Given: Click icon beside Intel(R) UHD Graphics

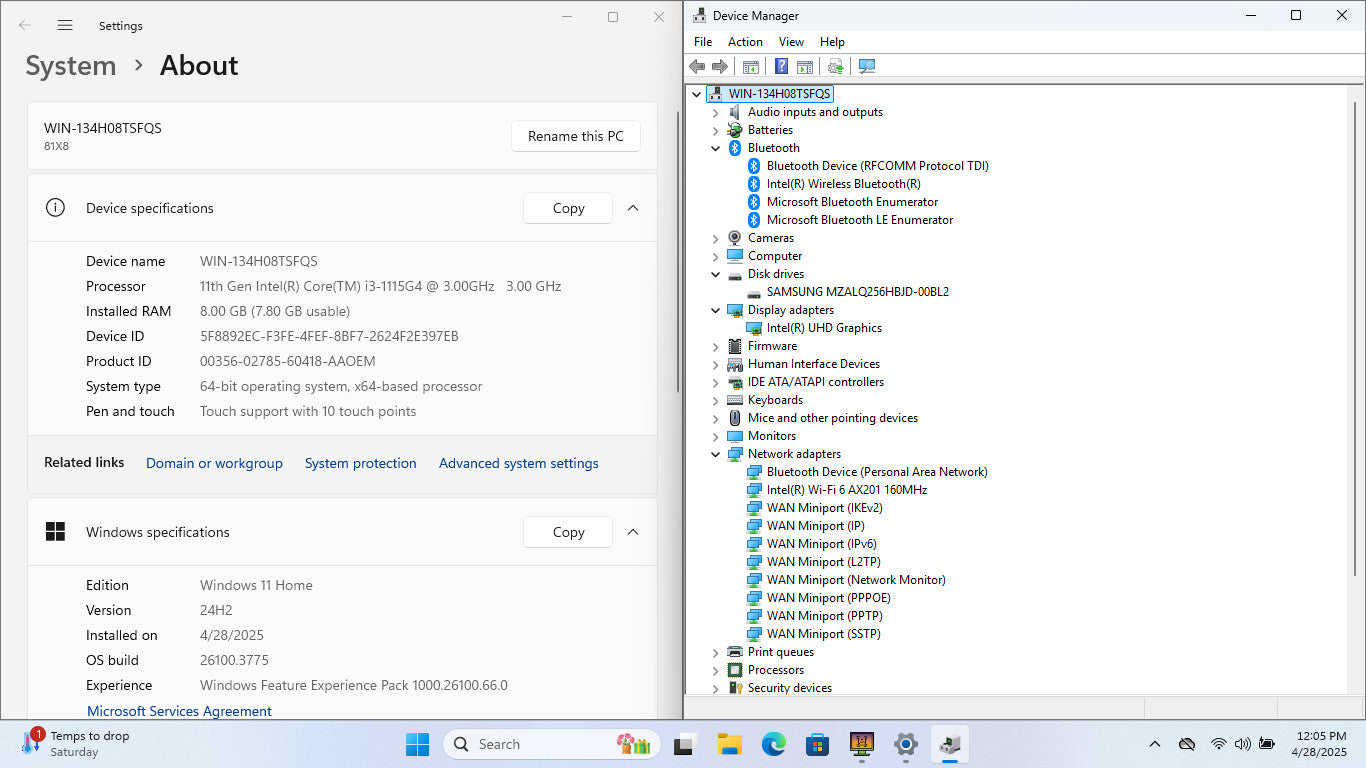Looking at the screenshot, I should tap(754, 328).
